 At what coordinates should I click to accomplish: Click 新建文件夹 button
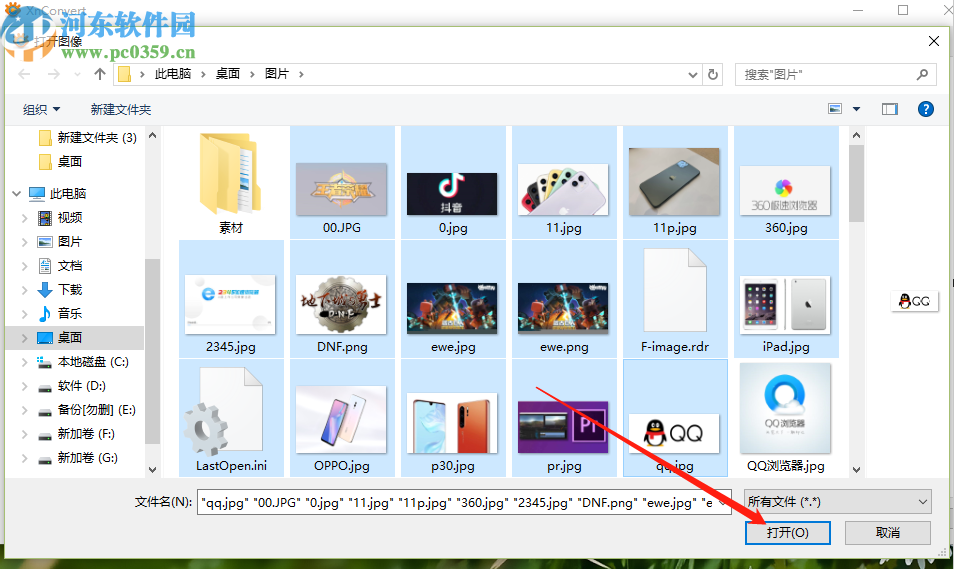pyautogui.click(x=120, y=110)
